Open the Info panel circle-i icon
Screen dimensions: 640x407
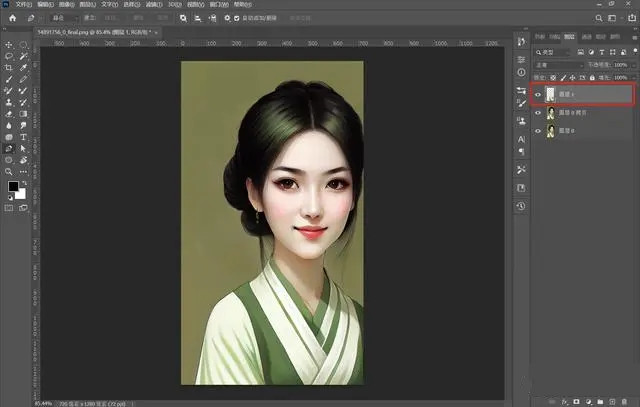click(x=521, y=72)
